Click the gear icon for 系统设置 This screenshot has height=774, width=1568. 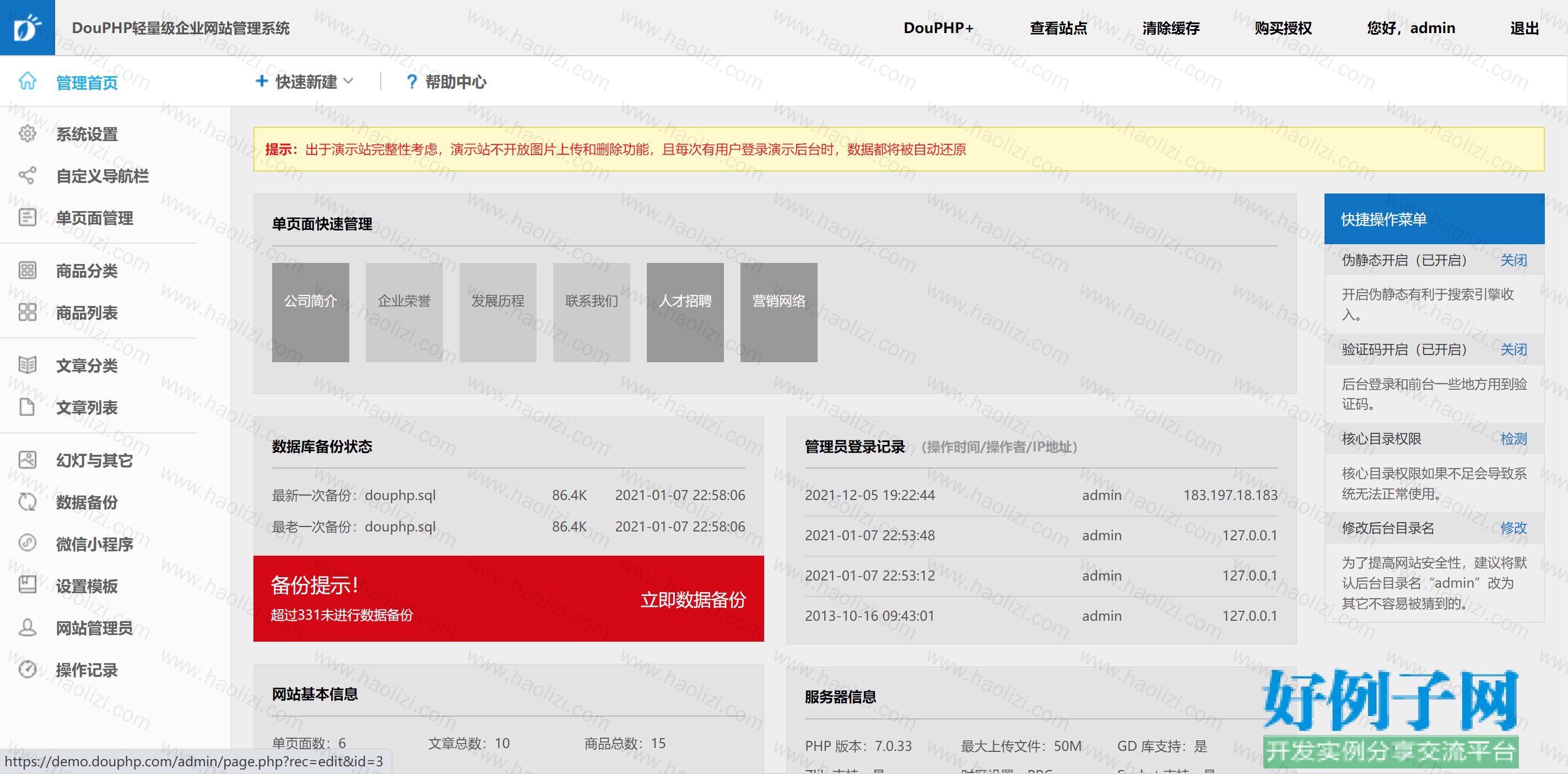click(x=28, y=133)
